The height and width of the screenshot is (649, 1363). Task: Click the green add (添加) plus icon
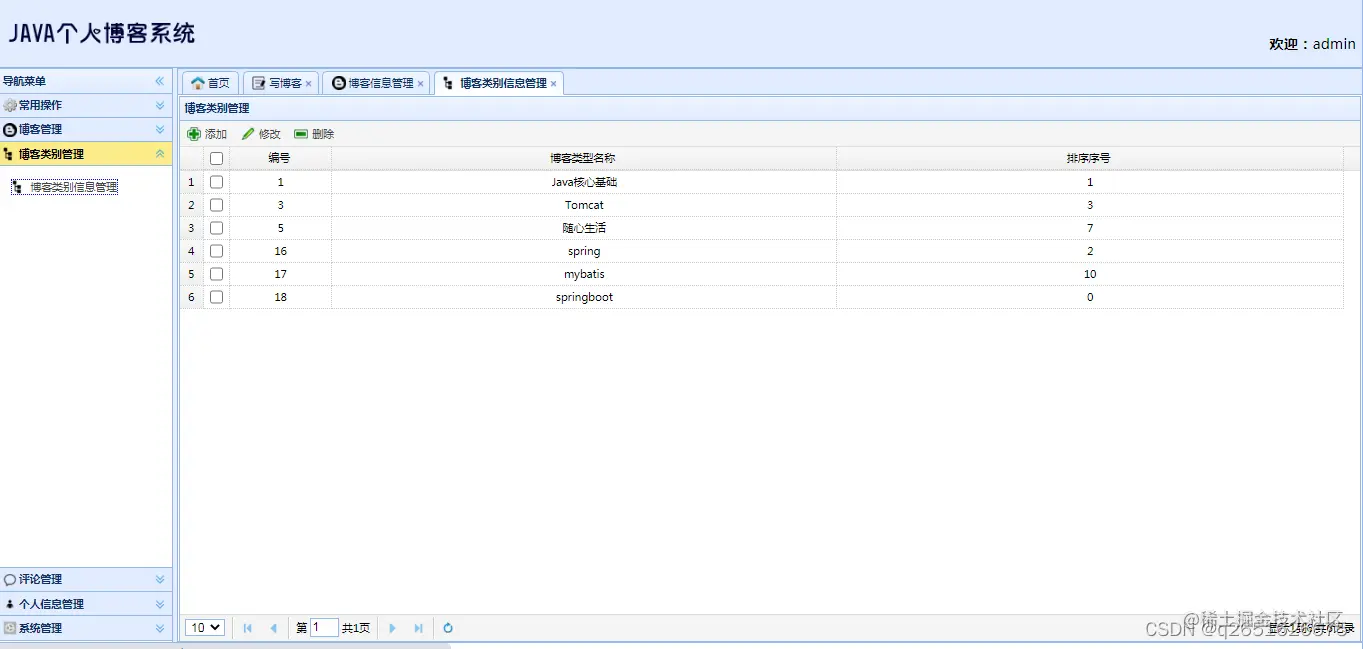pyautogui.click(x=194, y=134)
